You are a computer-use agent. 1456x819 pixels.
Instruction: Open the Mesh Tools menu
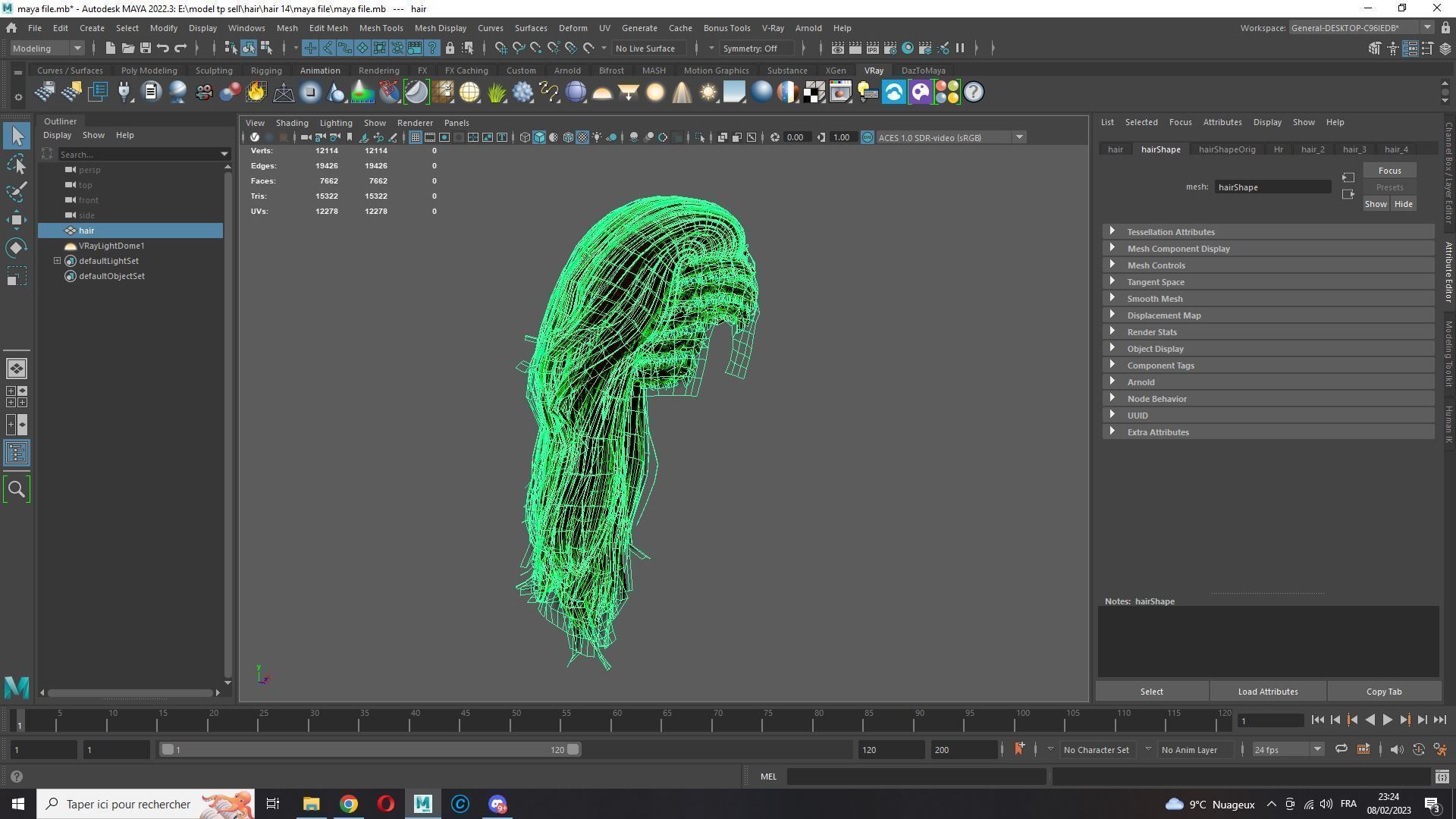click(381, 28)
